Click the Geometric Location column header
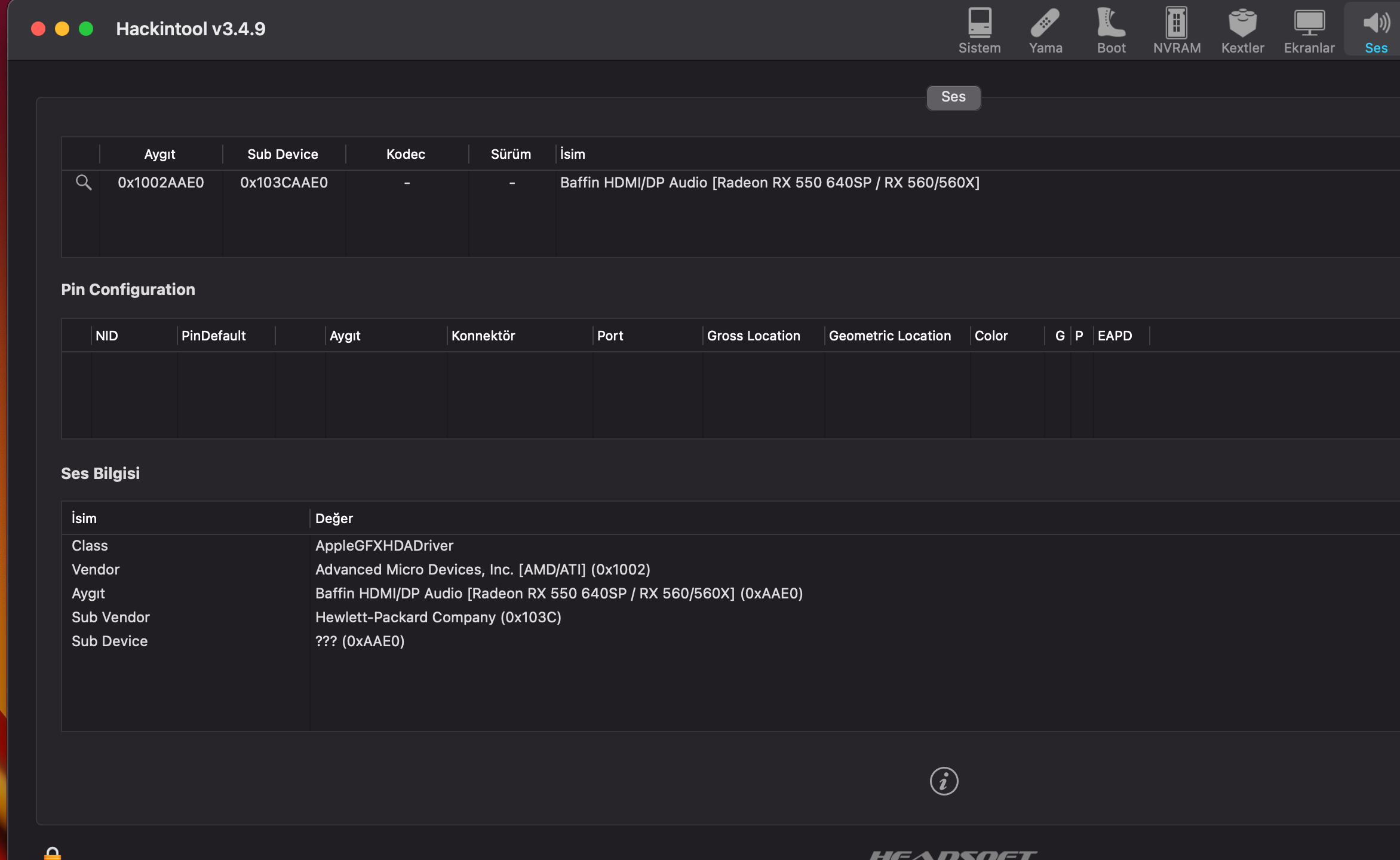This screenshot has height=860, width=1400. tap(890, 336)
